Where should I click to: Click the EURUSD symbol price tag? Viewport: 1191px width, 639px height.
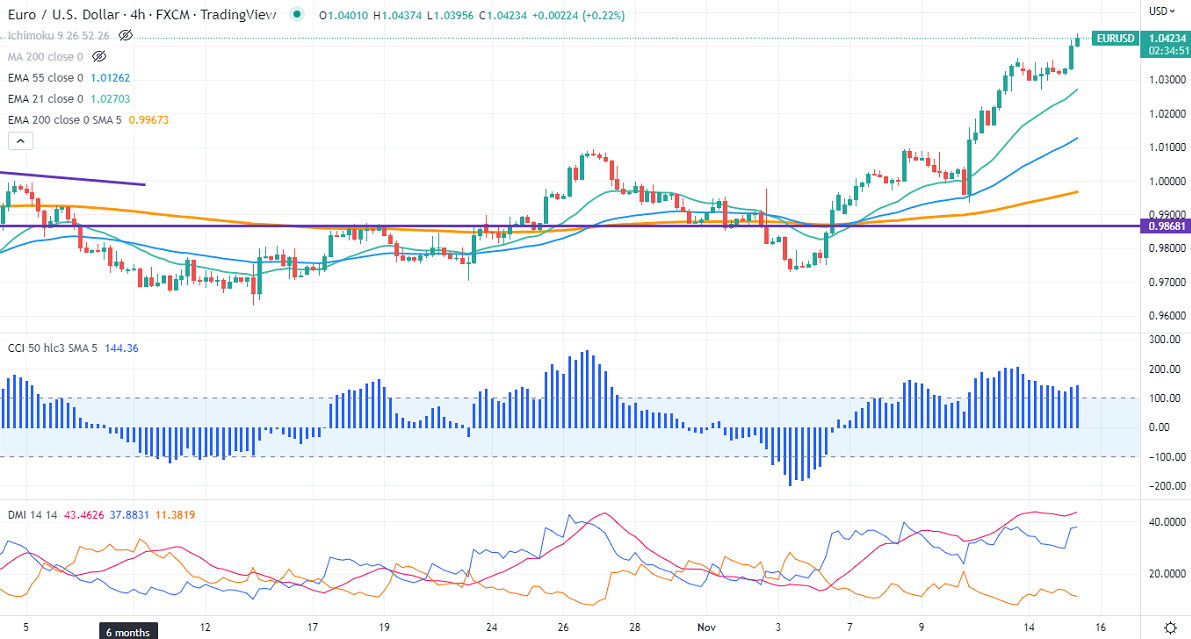[x=1115, y=39]
